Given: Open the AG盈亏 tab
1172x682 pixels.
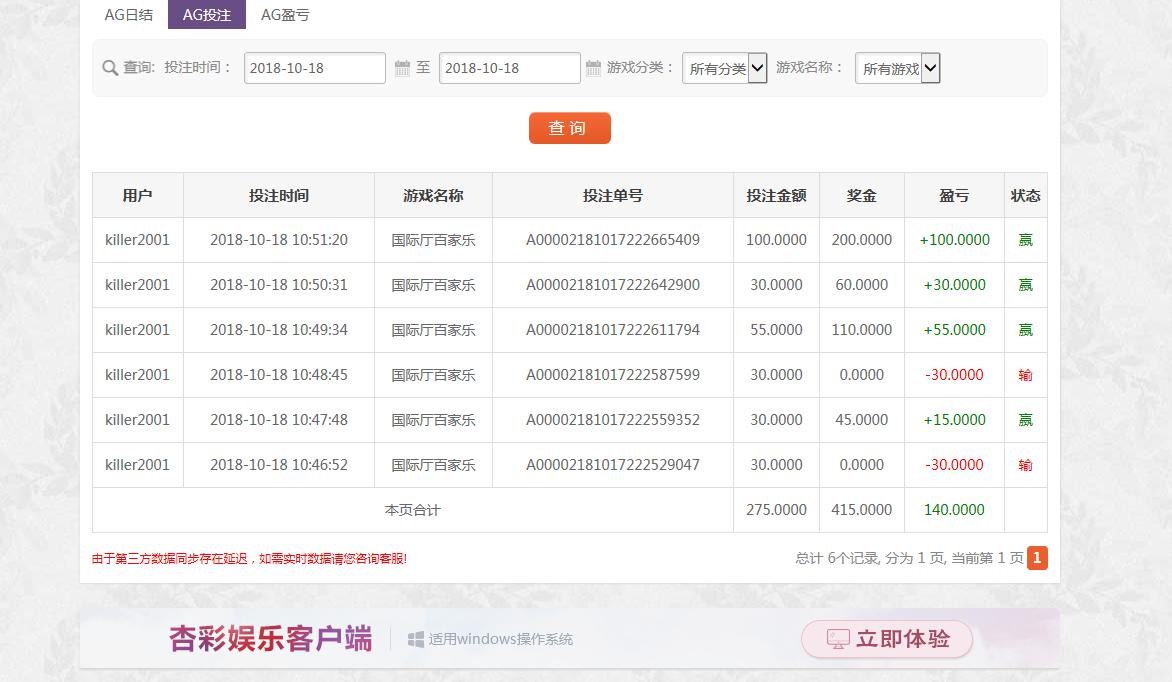Looking at the screenshot, I should [x=285, y=15].
